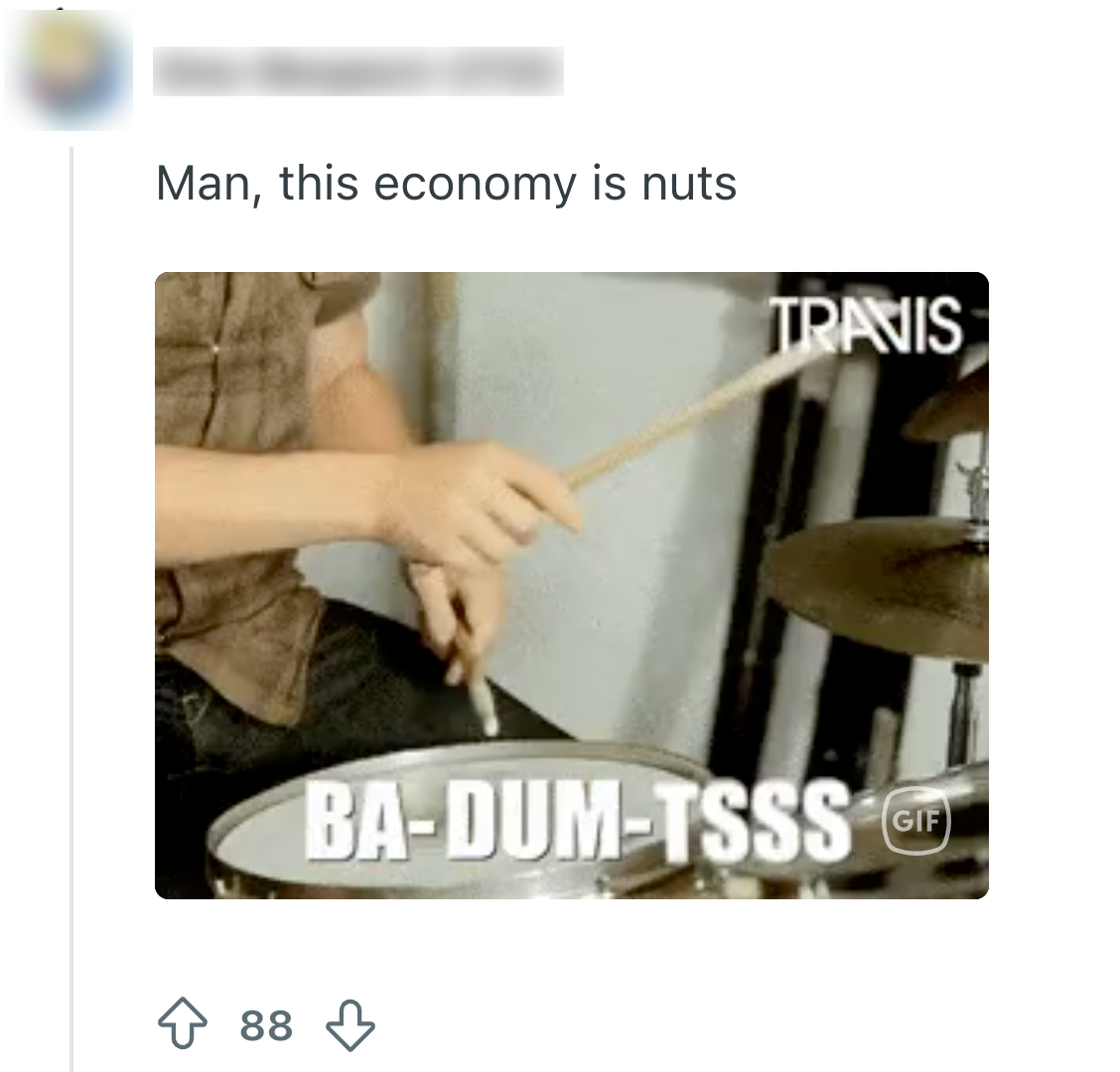Click the TRAVIS watermark in the GIF

tap(865, 325)
